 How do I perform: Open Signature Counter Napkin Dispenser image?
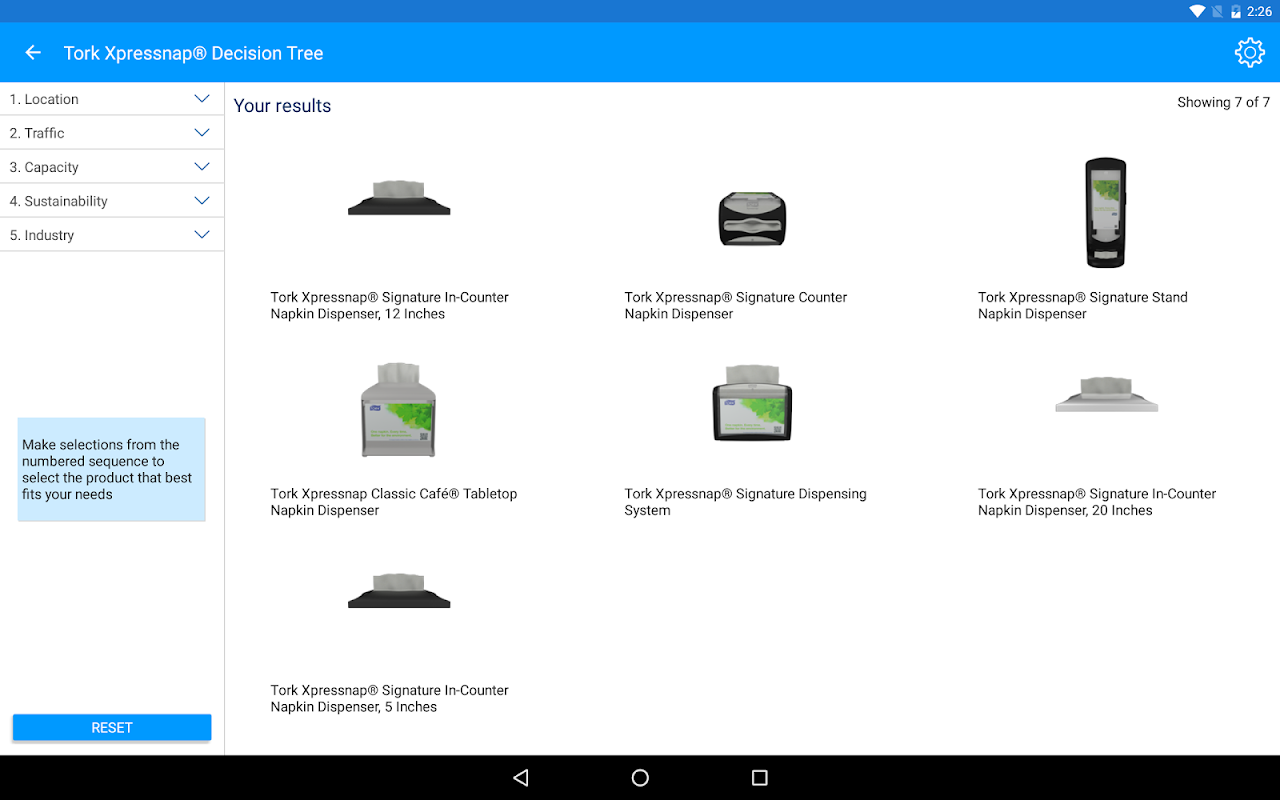pyautogui.click(x=753, y=219)
